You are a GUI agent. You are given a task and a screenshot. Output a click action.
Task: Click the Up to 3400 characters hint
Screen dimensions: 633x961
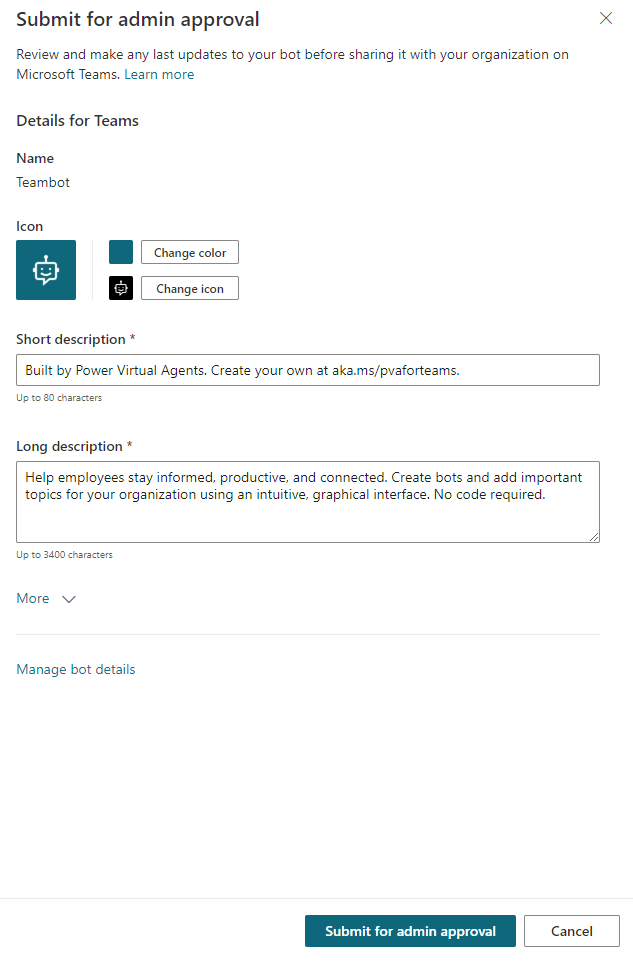64,555
